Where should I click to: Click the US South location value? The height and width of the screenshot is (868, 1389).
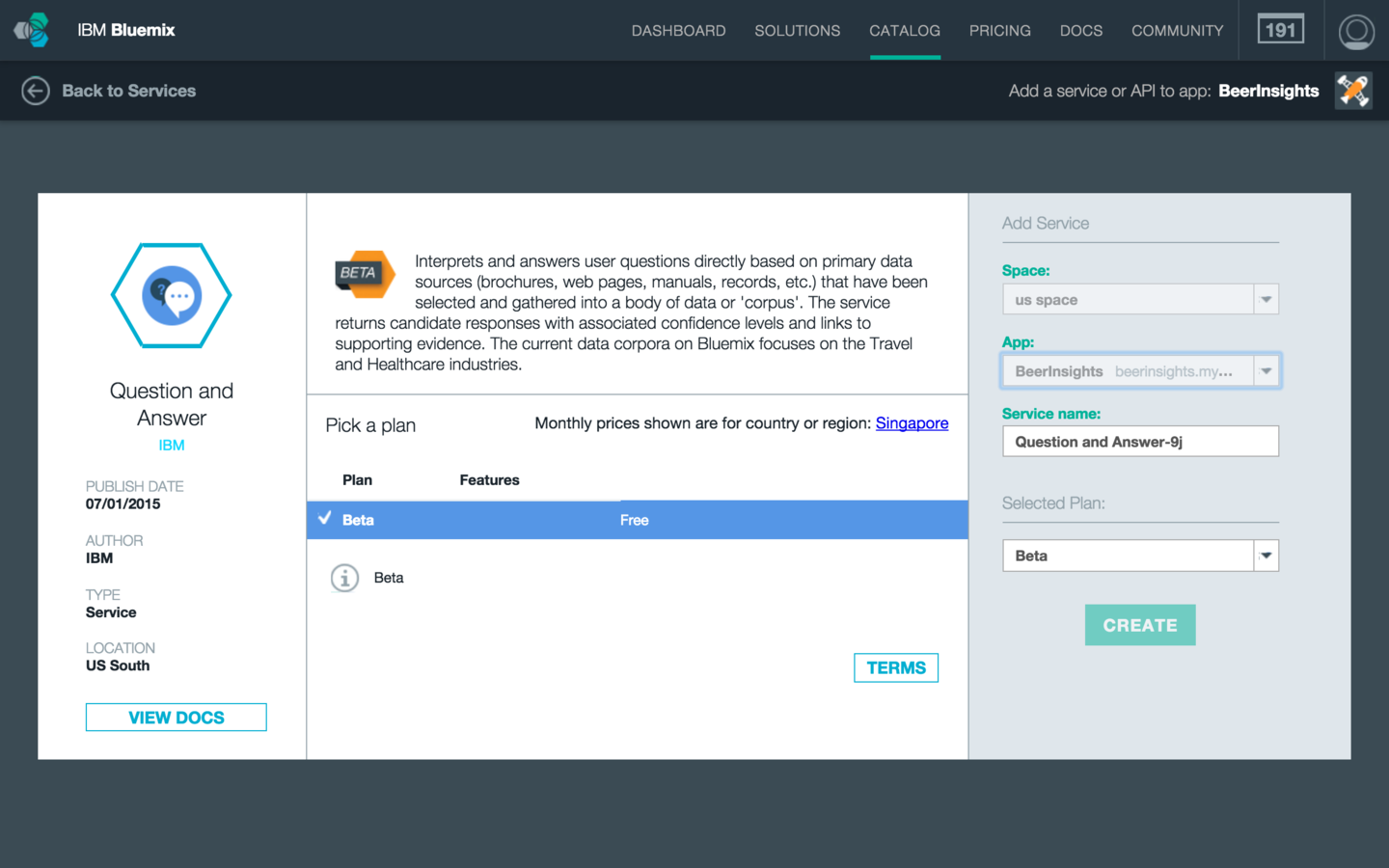(118, 665)
